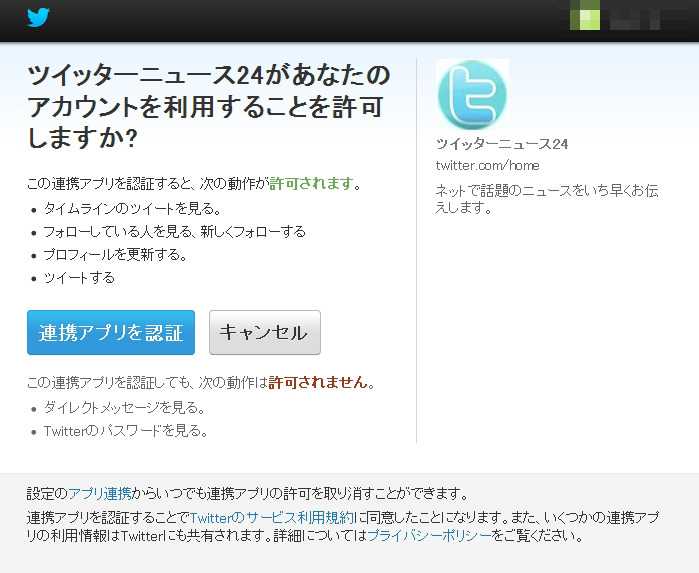
Task: Open the pixelated user avatar in header
Action: [x=585, y=16]
